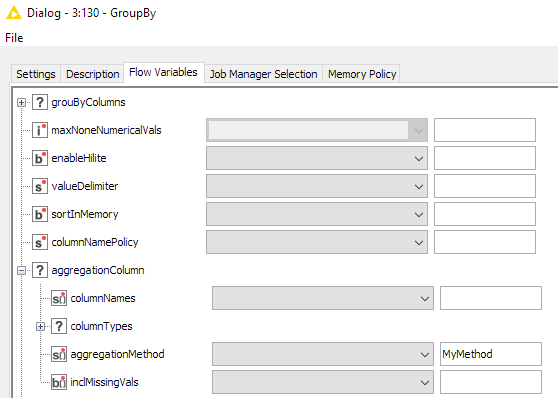
Task: Select the inclMissingVals label
Action: 104,382
